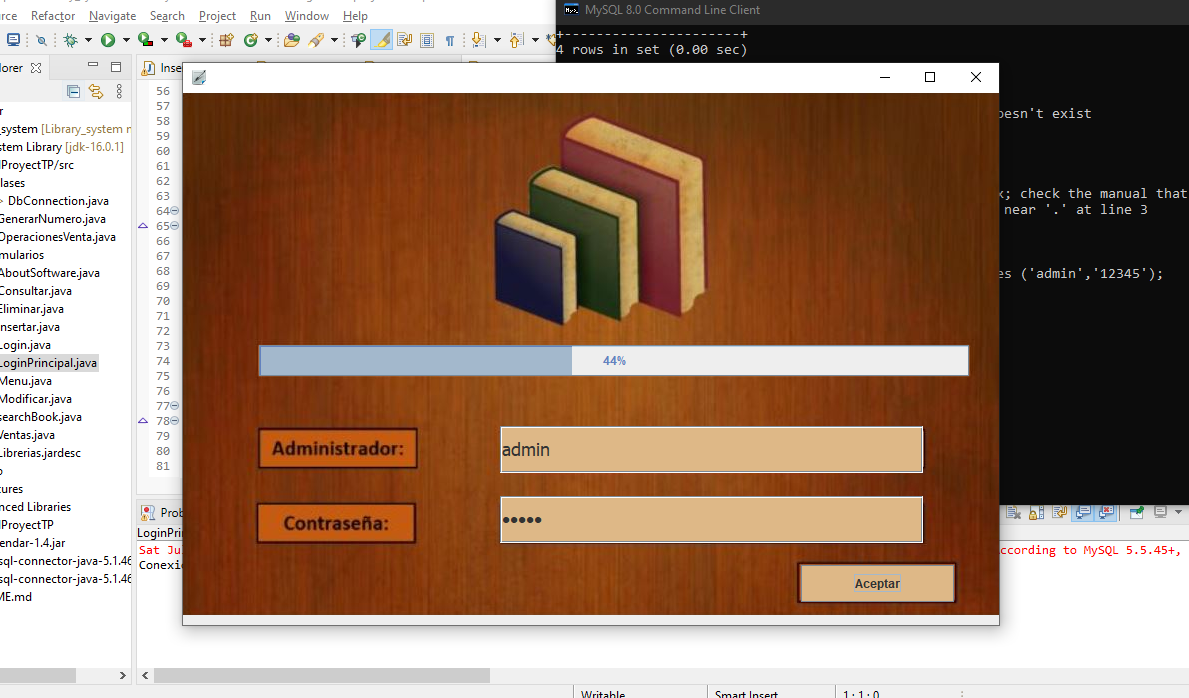Open the Navigate menu
Screen dimensions: 1189x698
click(112, 15)
